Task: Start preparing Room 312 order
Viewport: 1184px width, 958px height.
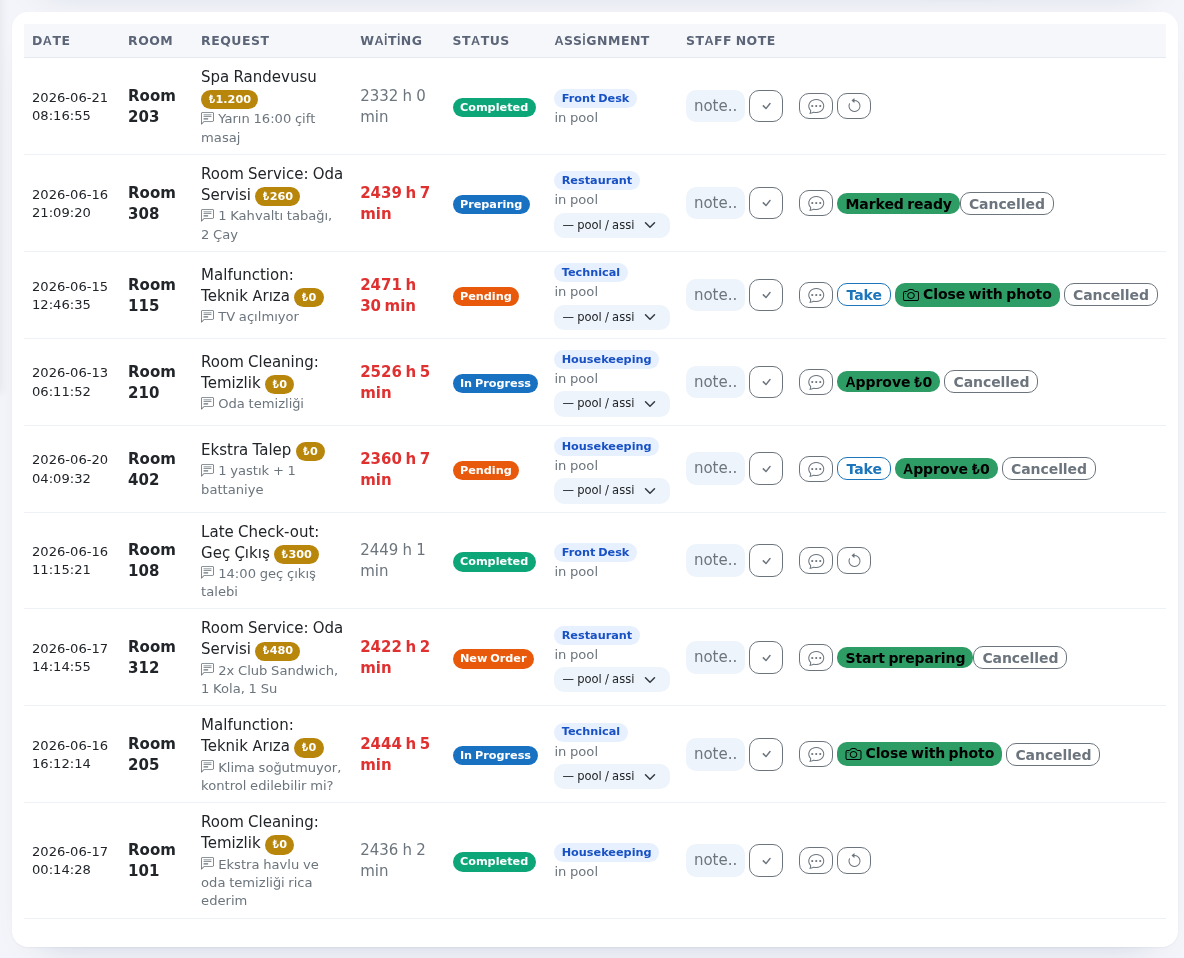Action: click(905, 658)
